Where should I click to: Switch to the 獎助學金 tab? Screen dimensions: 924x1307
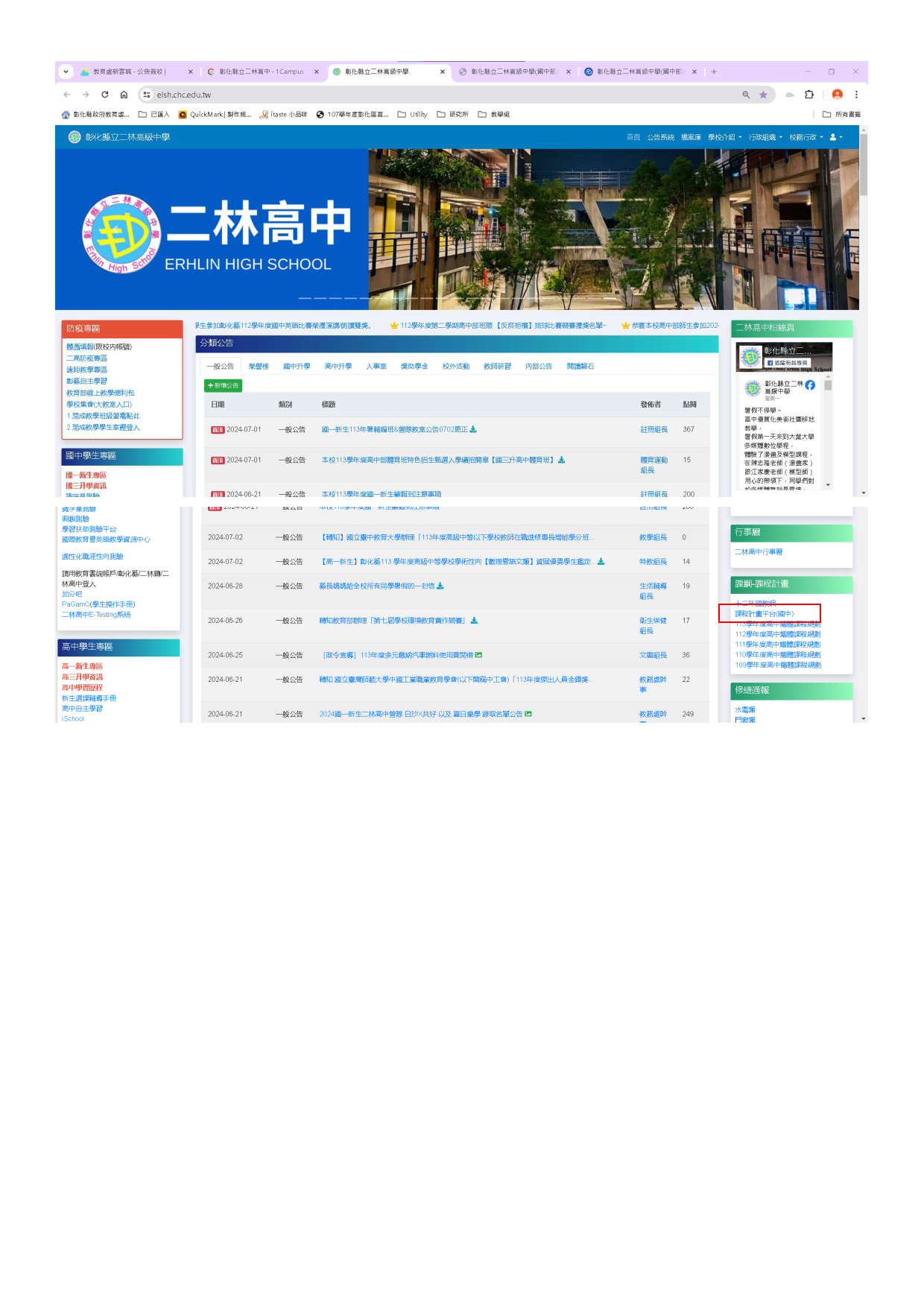pyautogui.click(x=414, y=367)
